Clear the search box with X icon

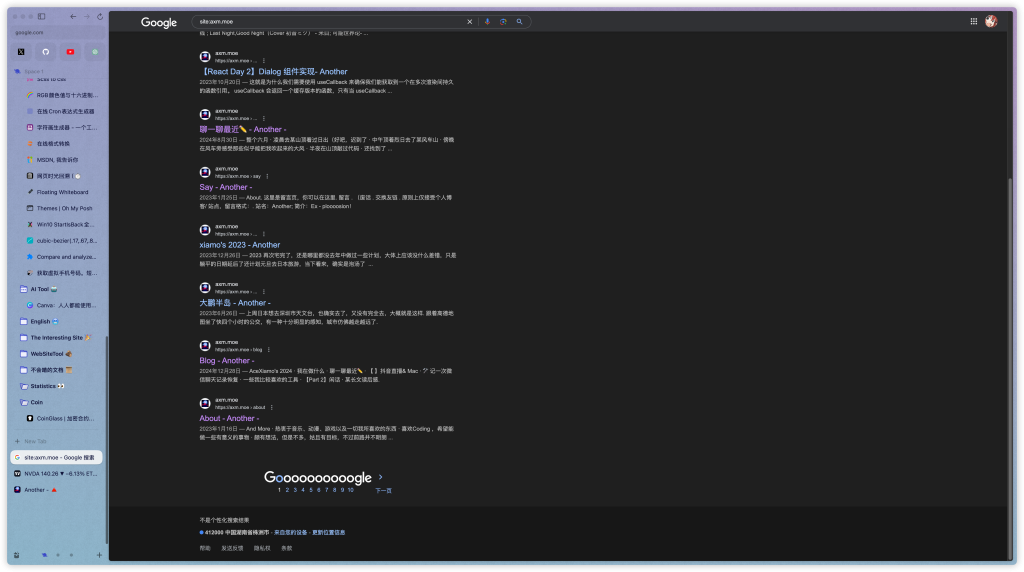470,21
